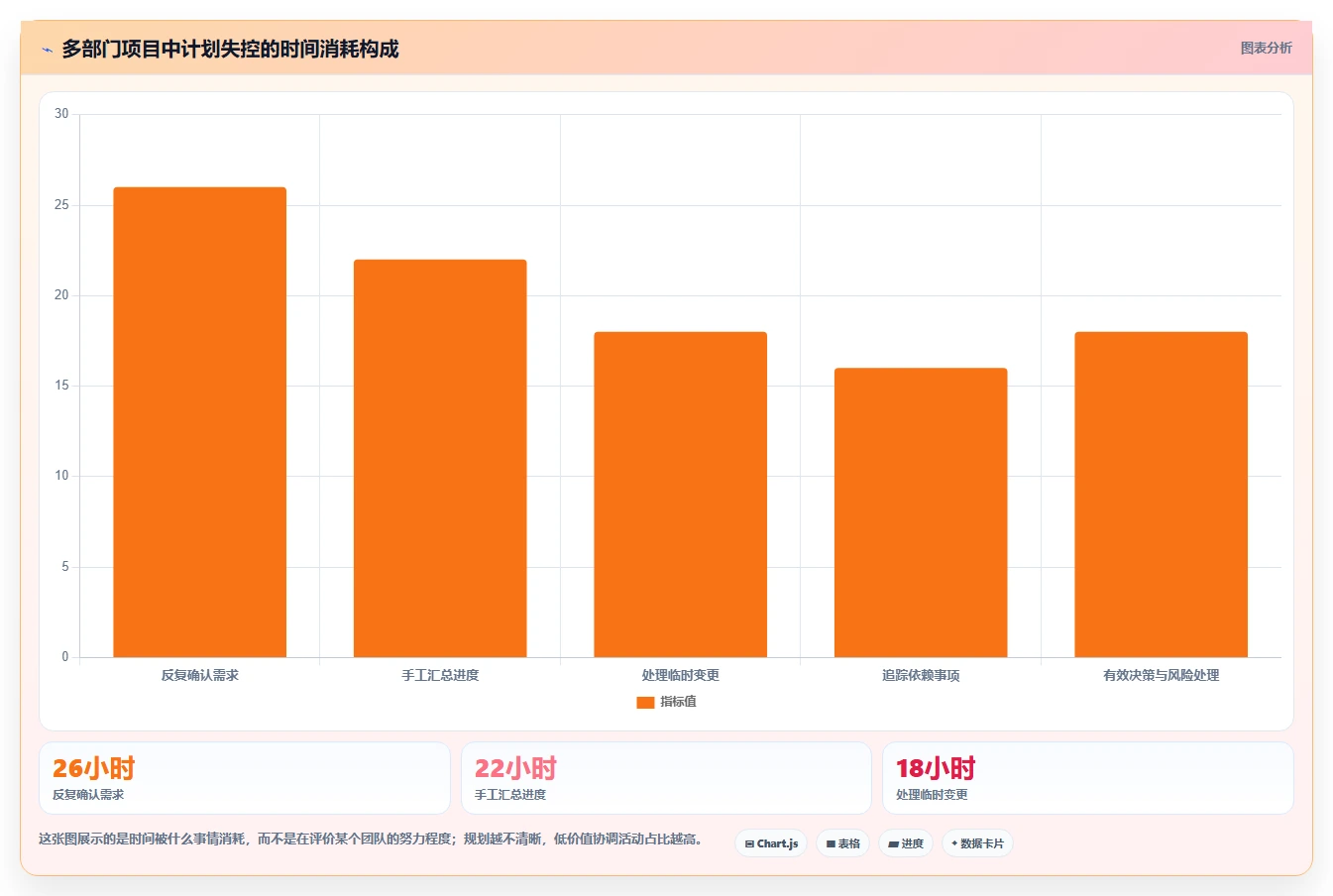Click the orange 指标值 legend color box
The height and width of the screenshot is (896, 1333).
coord(645,703)
